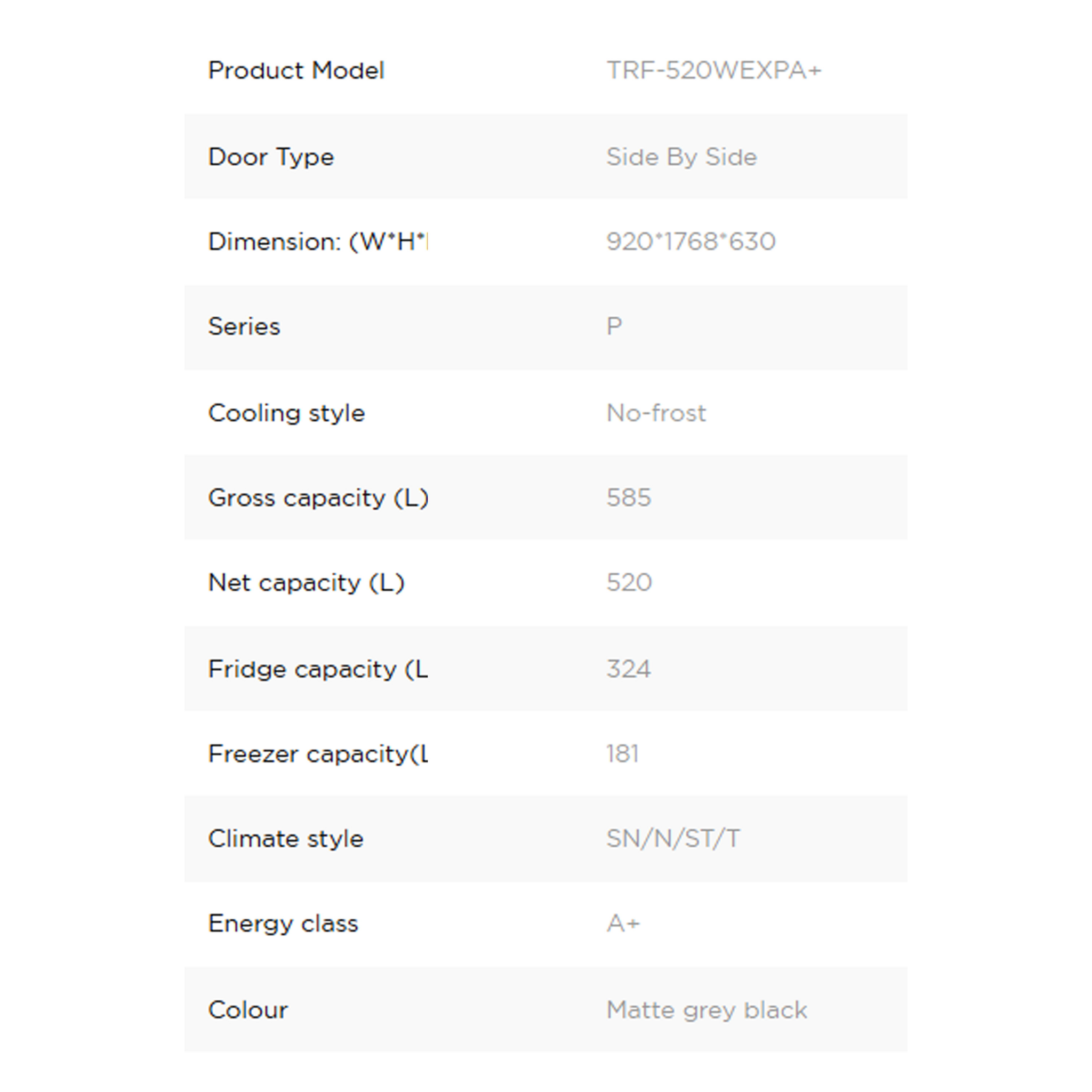Click the Product Model label
The height and width of the screenshot is (1092, 1092).
click(x=296, y=71)
